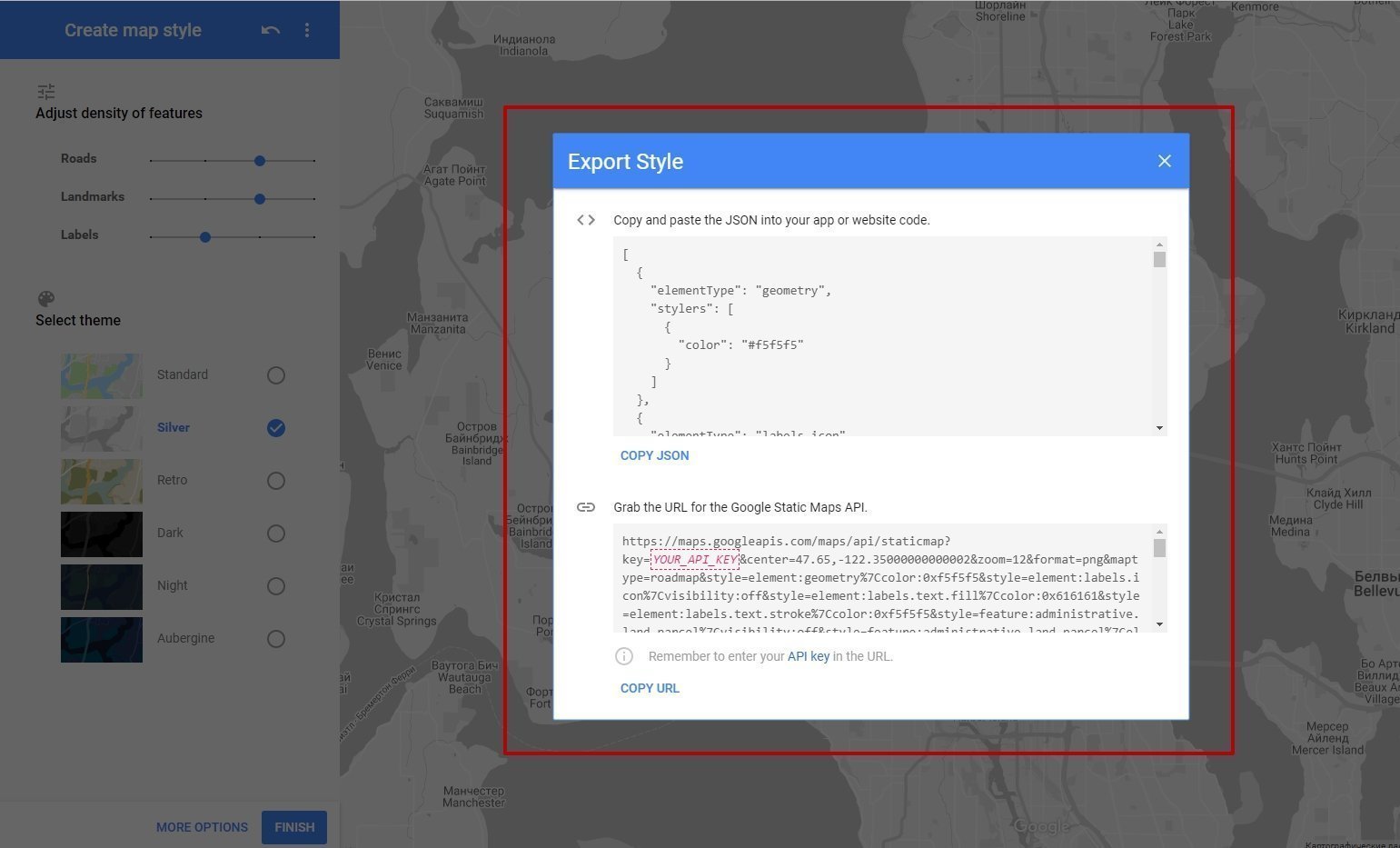Click the COPY JSON button
The width and height of the screenshot is (1400, 848).
pos(654,455)
